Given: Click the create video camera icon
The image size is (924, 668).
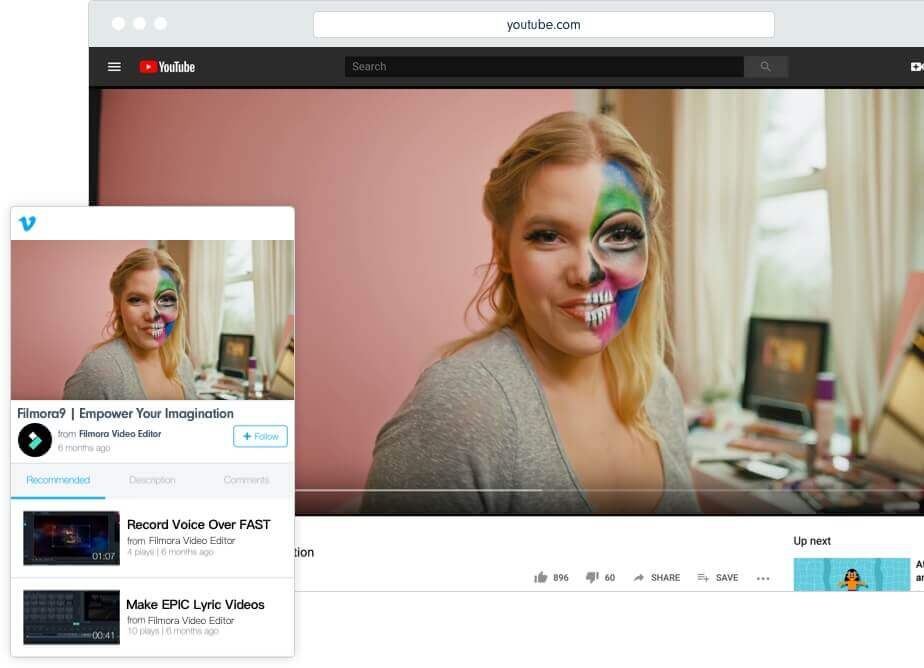Looking at the screenshot, I should (916, 67).
